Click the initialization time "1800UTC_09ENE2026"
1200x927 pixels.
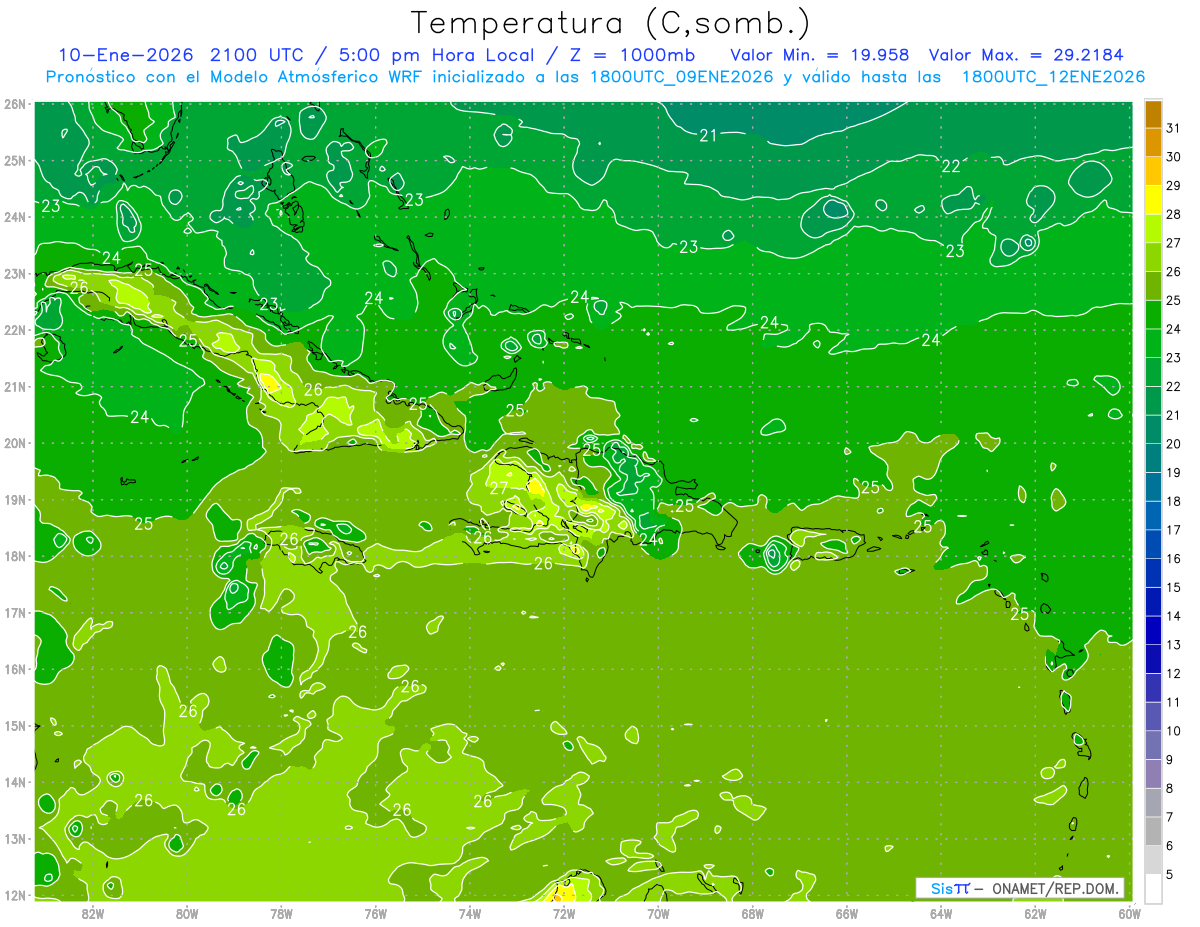click(680, 77)
